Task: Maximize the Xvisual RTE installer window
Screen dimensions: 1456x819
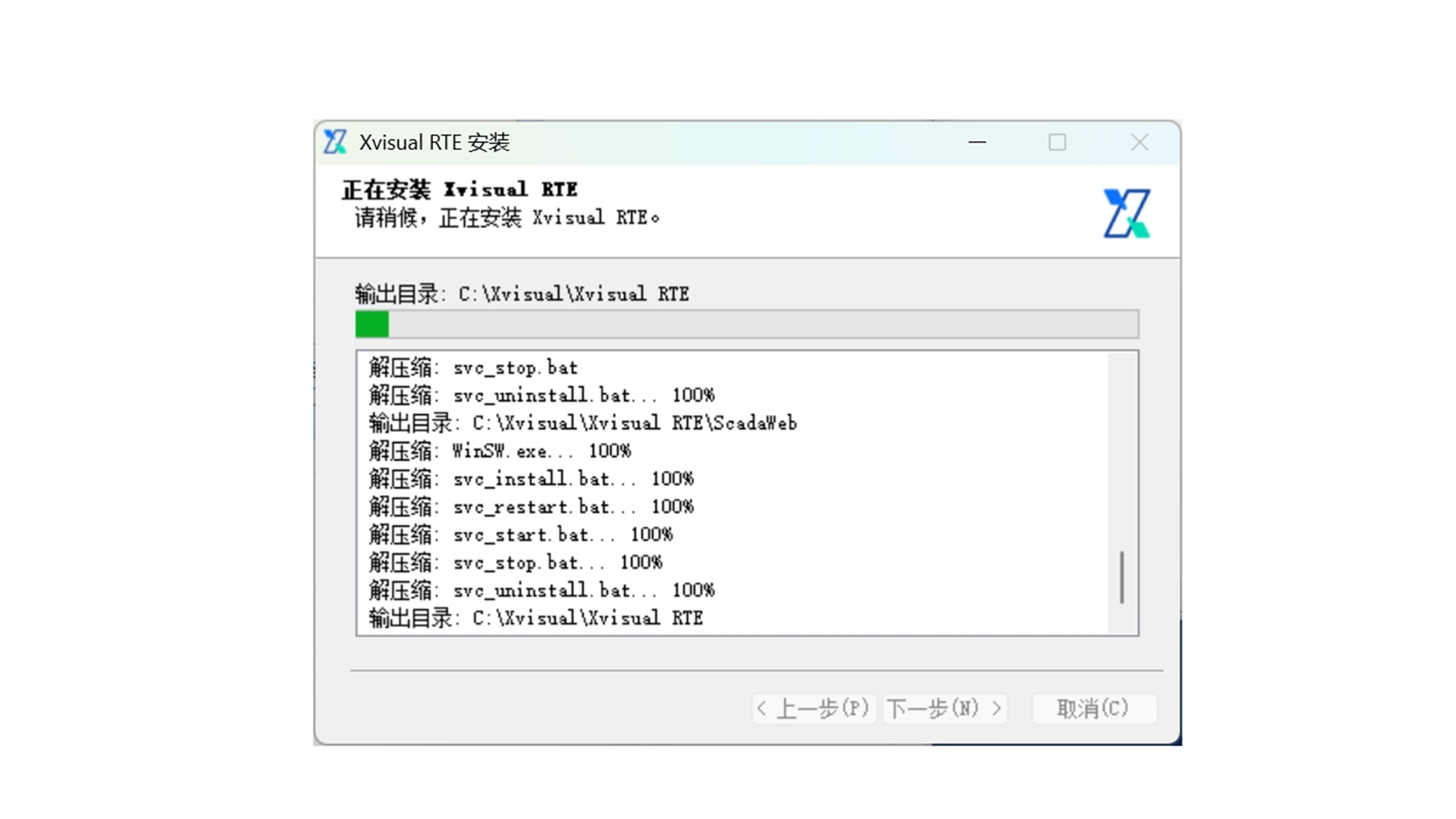Action: (x=1057, y=142)
